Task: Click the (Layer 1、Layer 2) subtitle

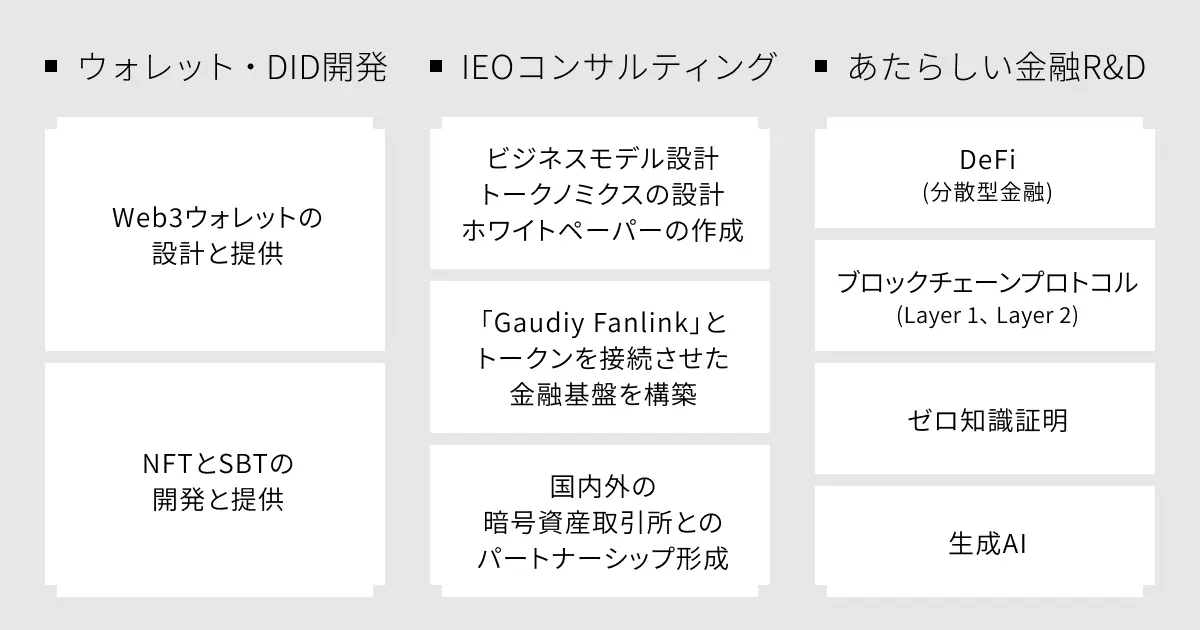Action: point(987,316)
